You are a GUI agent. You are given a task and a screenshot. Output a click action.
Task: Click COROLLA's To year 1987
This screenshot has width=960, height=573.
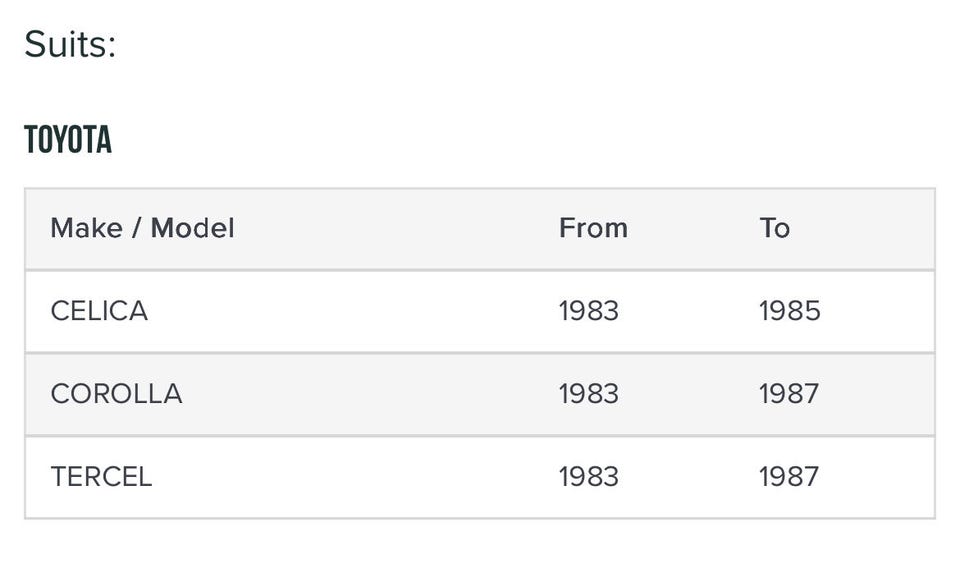(x=788, y=394)
